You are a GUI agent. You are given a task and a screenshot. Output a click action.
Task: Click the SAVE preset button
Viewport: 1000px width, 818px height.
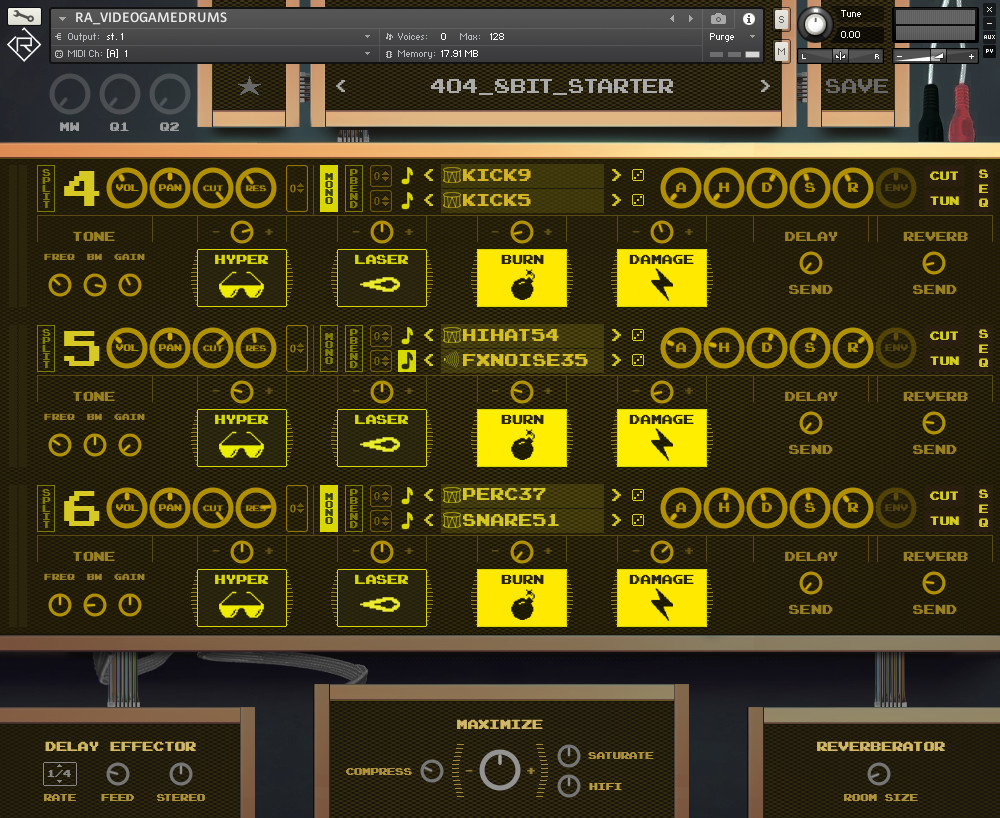857,86
